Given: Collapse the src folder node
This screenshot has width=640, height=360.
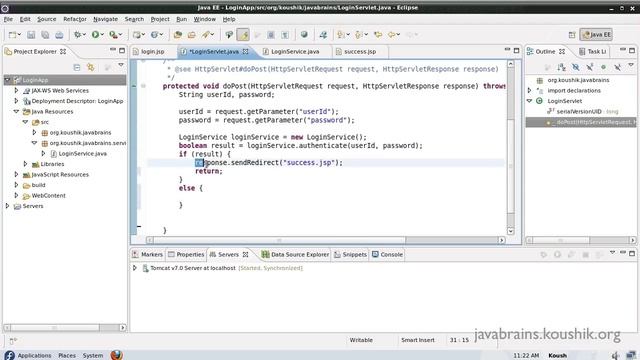Looking at the screenshot, I should (x=25, y=122).
